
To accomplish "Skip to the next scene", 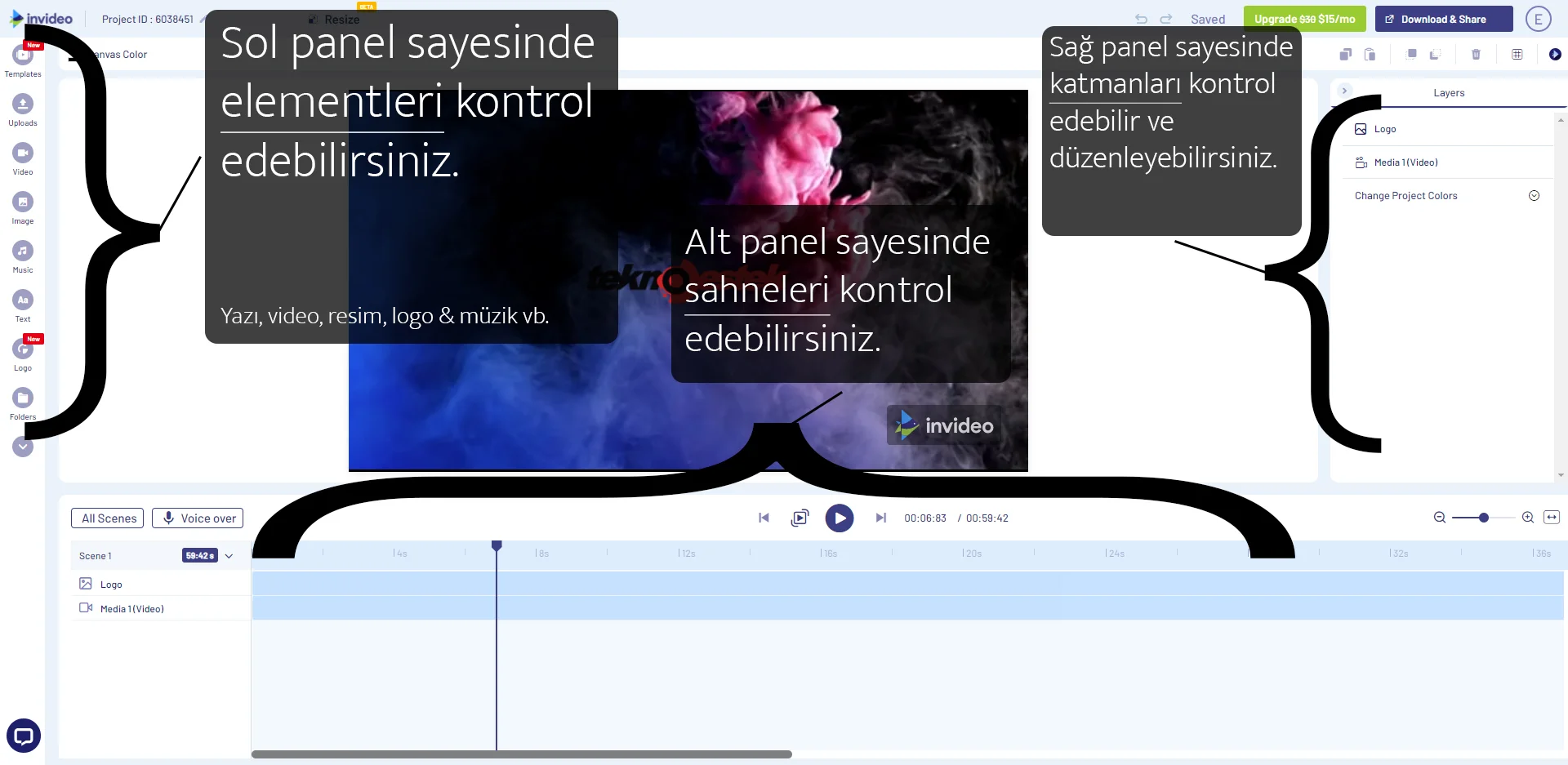I will pyautogui.click(x=880, y=518).
